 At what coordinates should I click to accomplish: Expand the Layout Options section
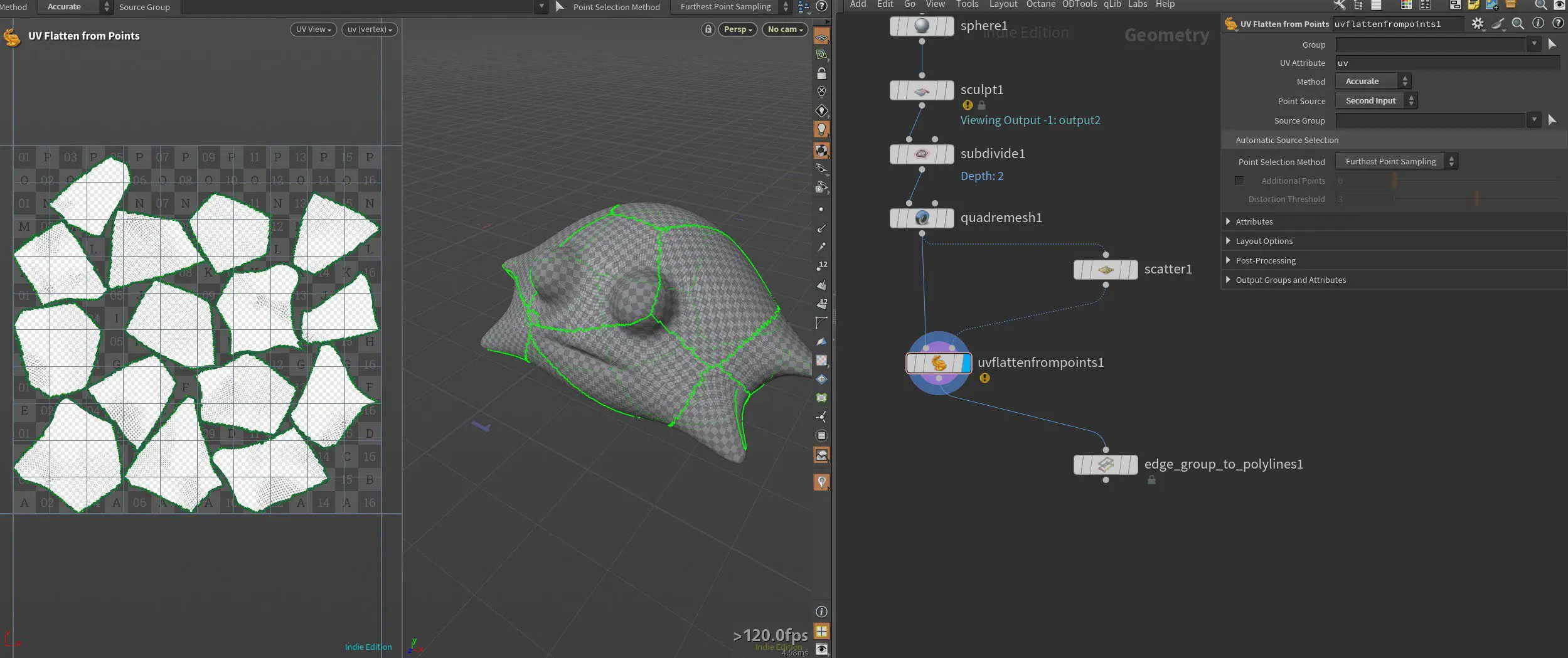coord(1264,241)
